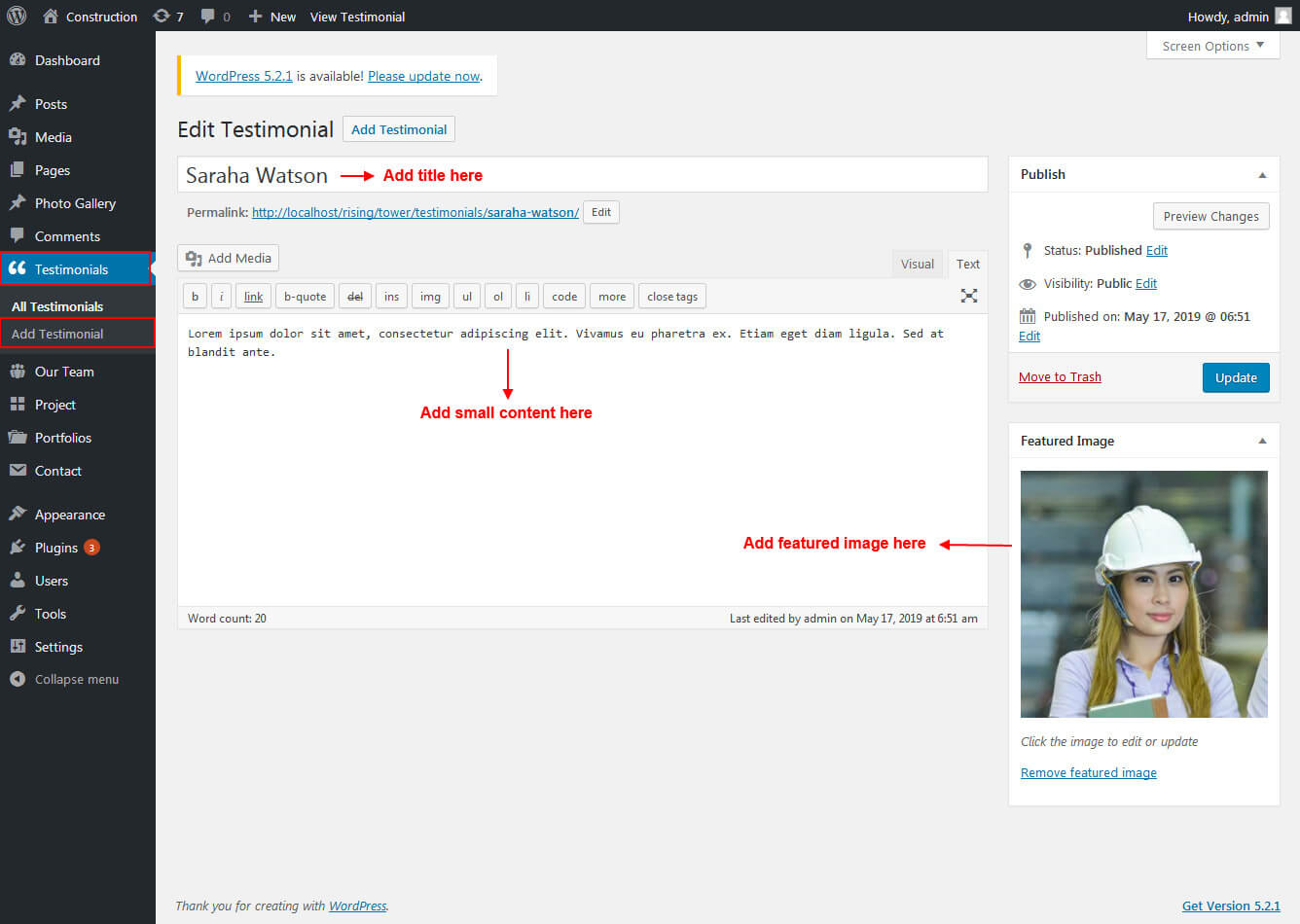The width and height of the screenshot is (1300, 924).
Task: Expand the Screen Options dropdown
Action: click(1212, 46)
